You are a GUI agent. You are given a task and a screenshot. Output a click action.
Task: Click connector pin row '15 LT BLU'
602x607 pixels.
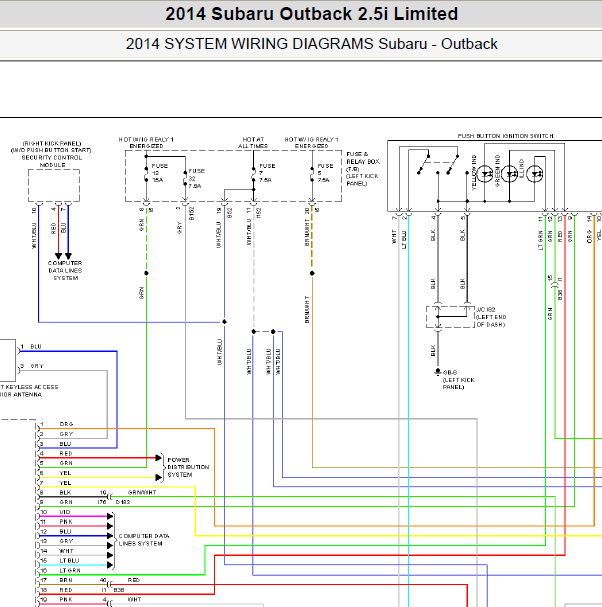(60, 561)
